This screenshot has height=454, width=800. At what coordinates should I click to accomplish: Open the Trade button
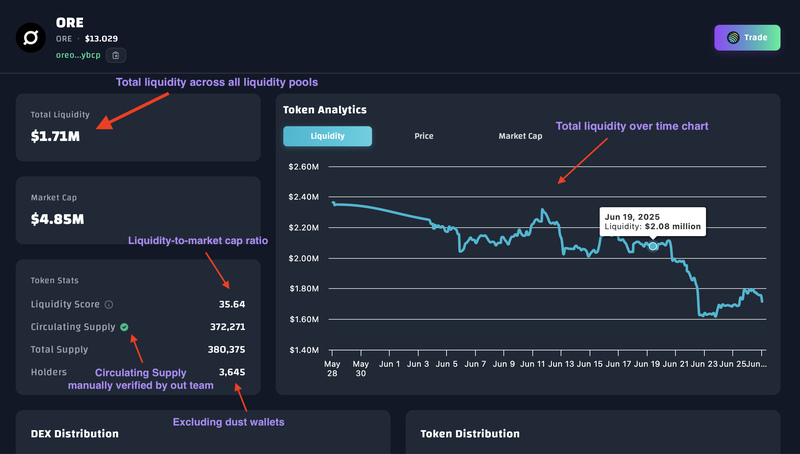[x=747, y=38]
